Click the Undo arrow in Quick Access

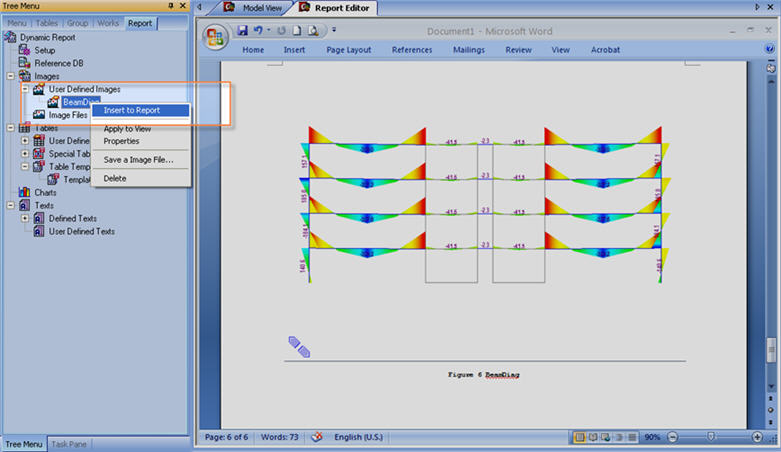(258, 30)
